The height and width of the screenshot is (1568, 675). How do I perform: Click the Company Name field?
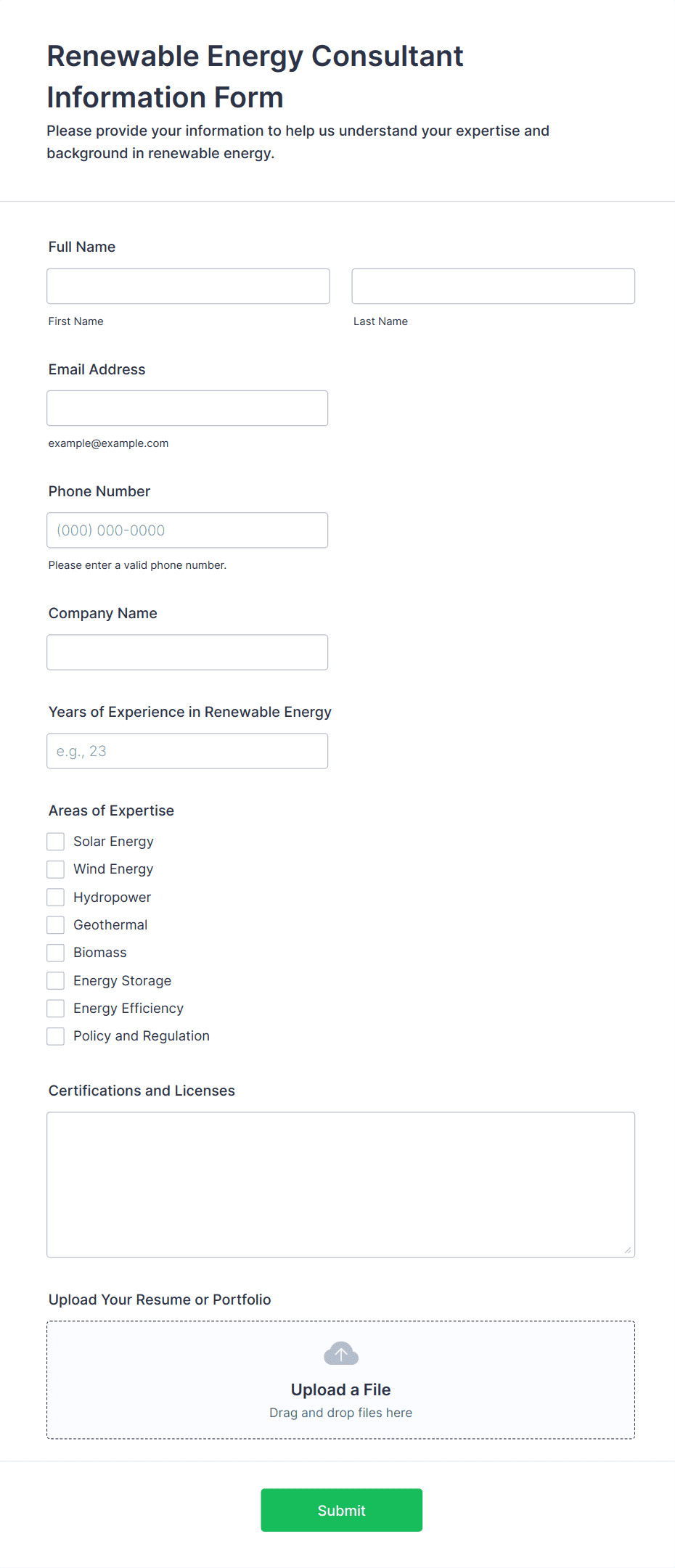(x=187, y=652)
